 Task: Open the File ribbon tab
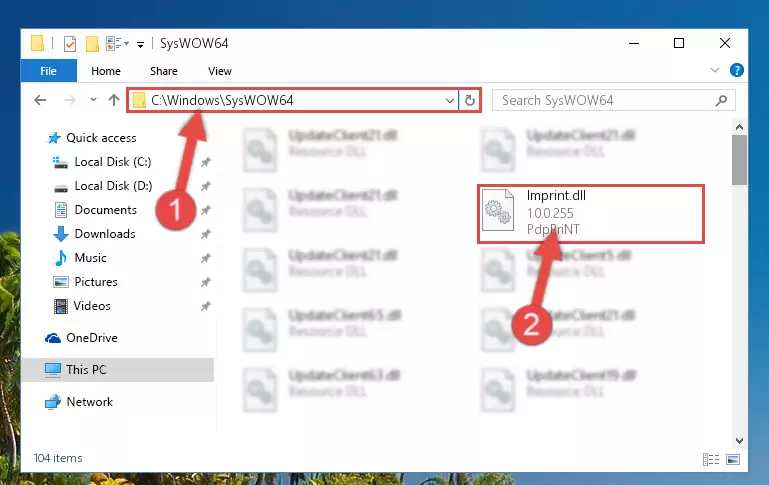click(49, 71)
